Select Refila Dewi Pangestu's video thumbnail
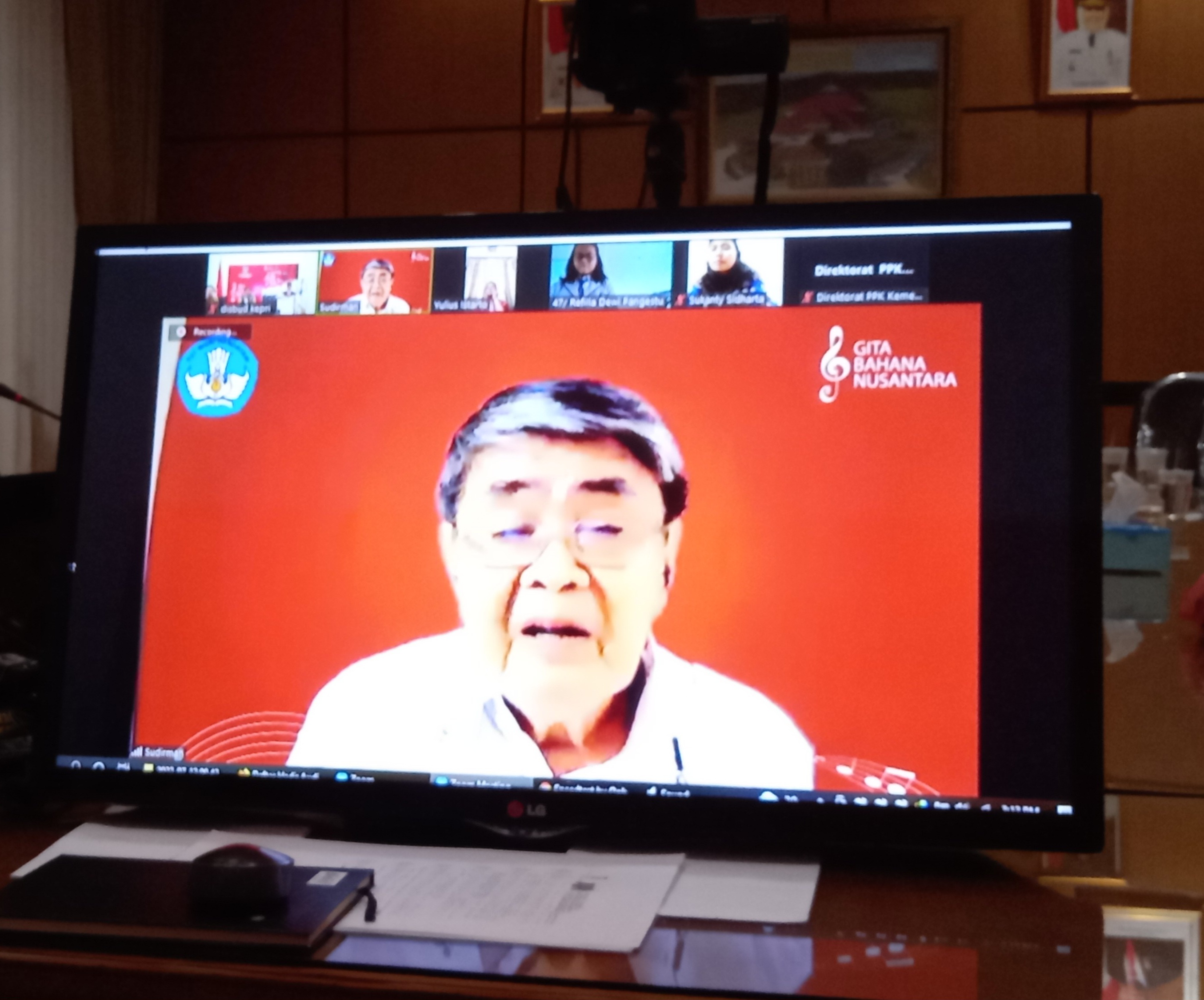 611,275
